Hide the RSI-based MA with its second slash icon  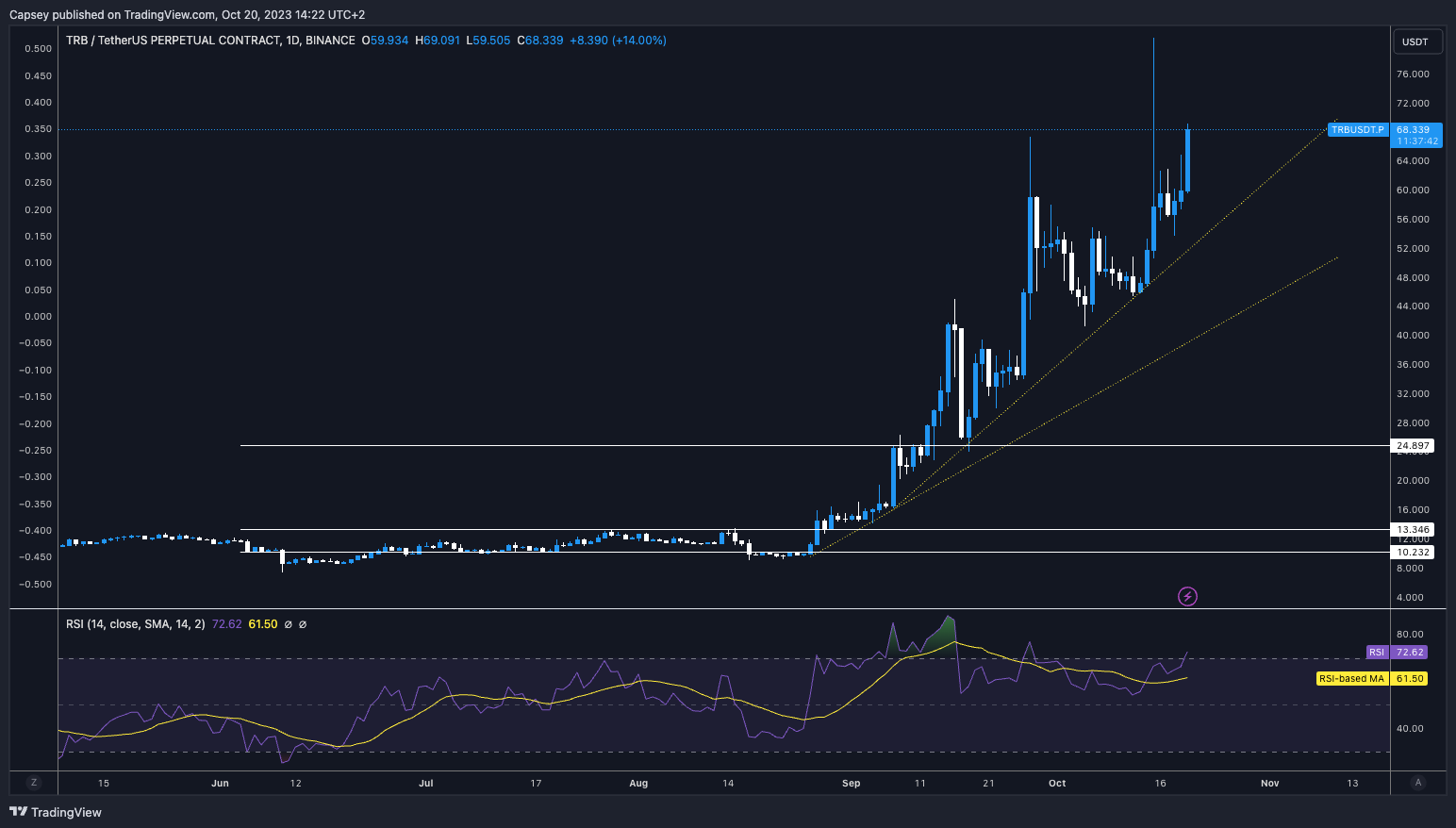(303, 624)
